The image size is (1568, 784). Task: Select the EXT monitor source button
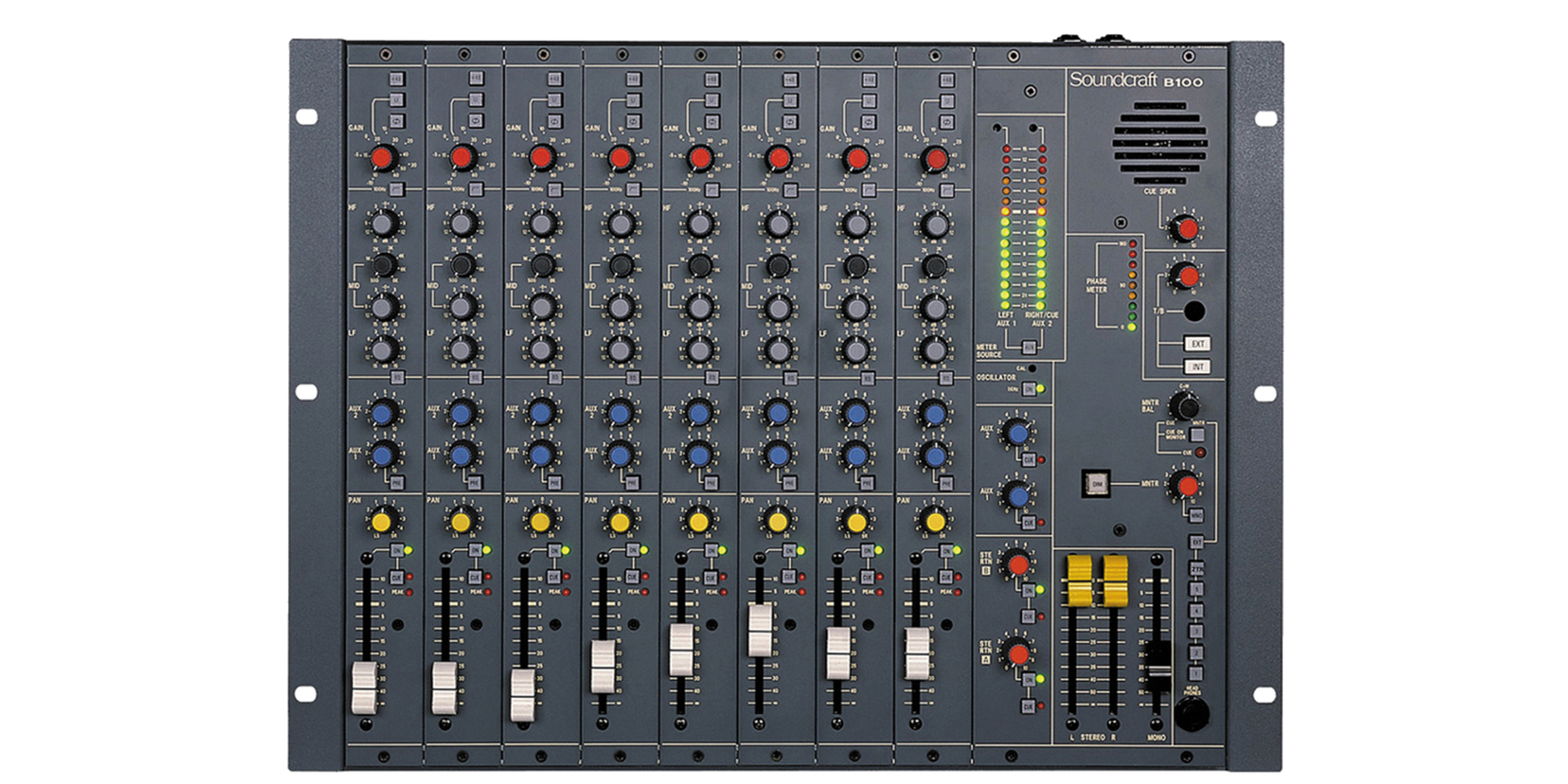1196,542
